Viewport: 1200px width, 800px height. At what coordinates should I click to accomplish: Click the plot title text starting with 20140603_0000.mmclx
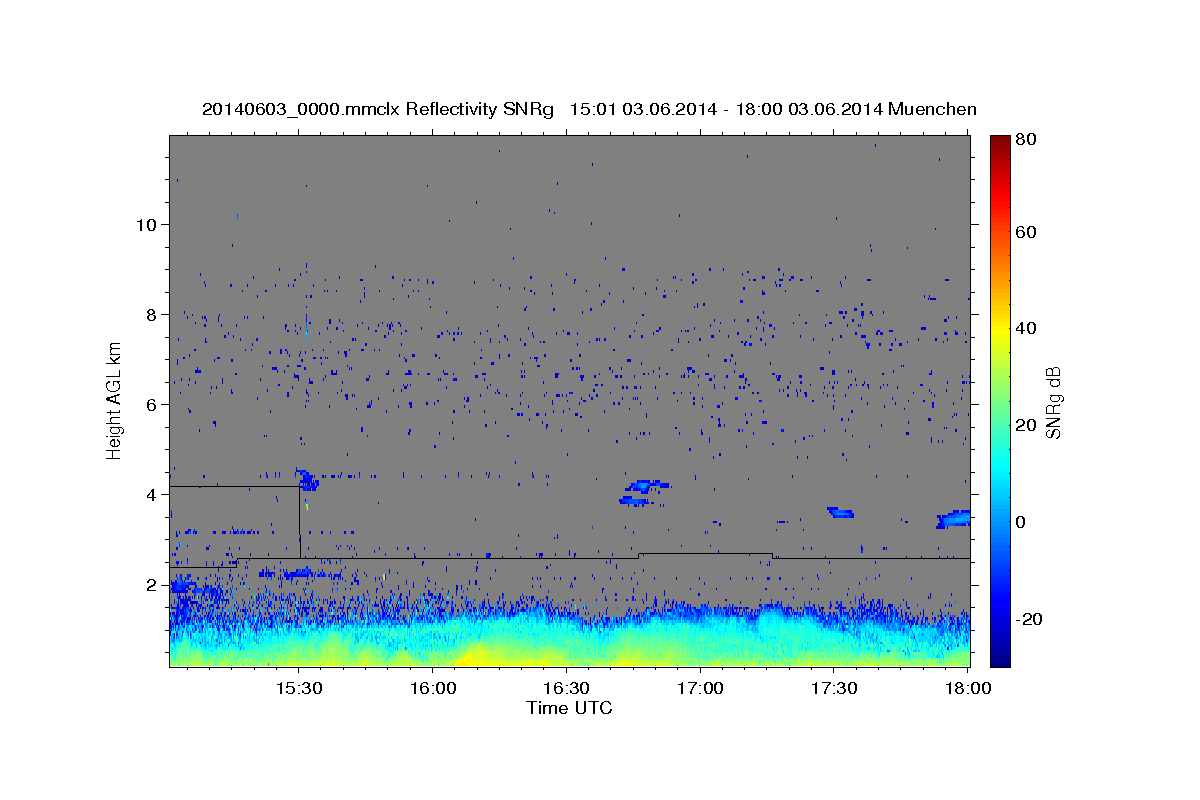pos(589,109)
